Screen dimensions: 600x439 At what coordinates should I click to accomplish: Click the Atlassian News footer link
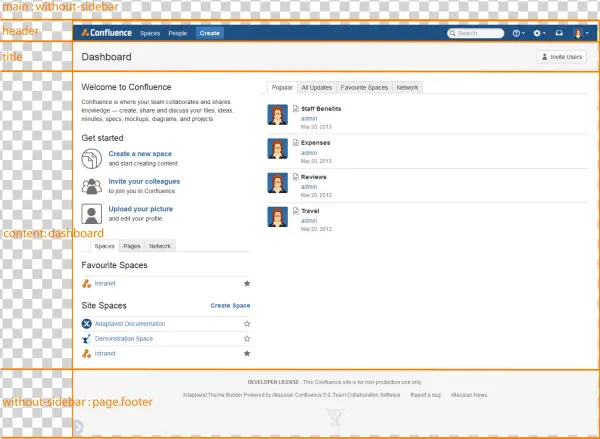469,395
